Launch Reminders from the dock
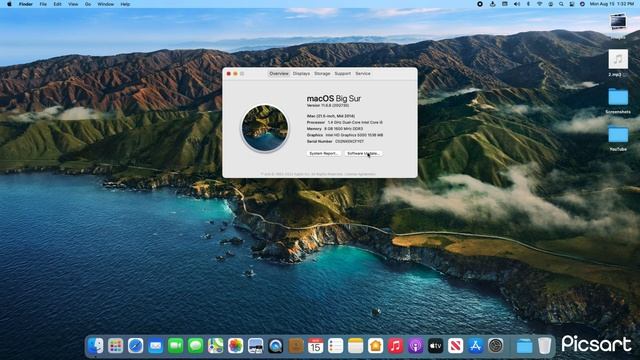Screen dimensions: 640x360 (x=336, y=346)
